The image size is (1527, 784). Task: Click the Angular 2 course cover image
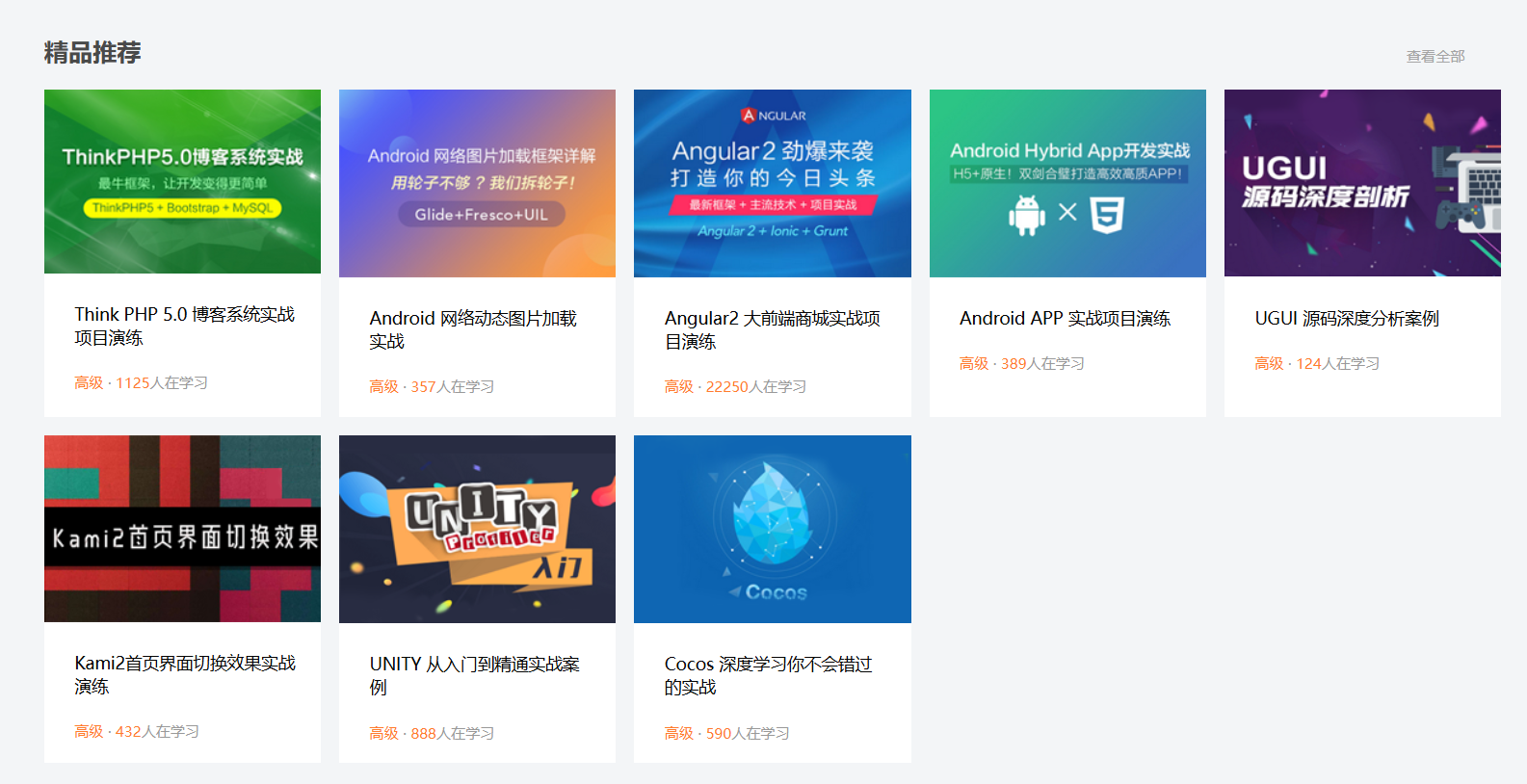(772, 183)
